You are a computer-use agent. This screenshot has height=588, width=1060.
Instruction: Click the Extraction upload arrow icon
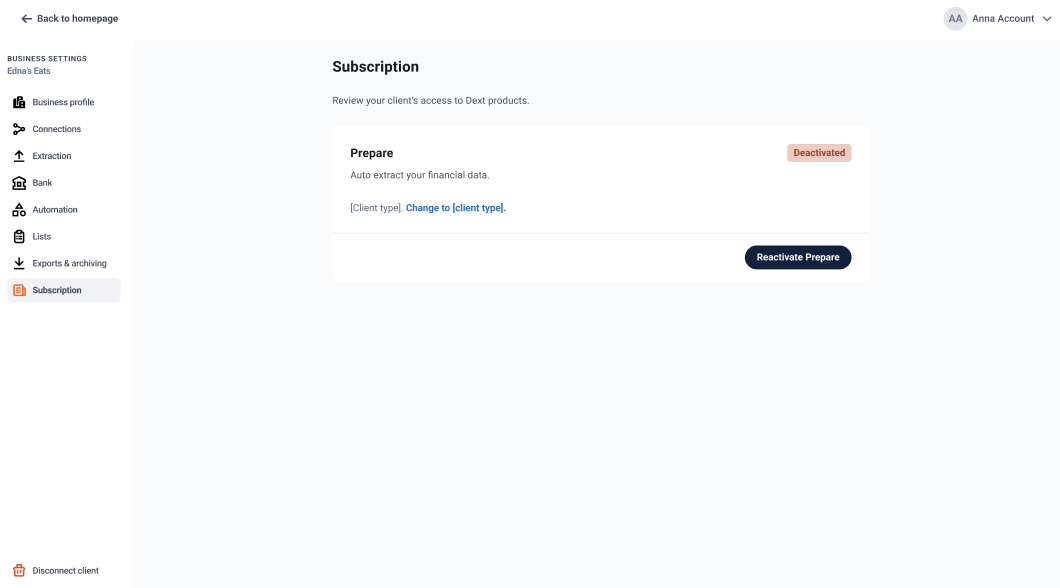(19, 156)
